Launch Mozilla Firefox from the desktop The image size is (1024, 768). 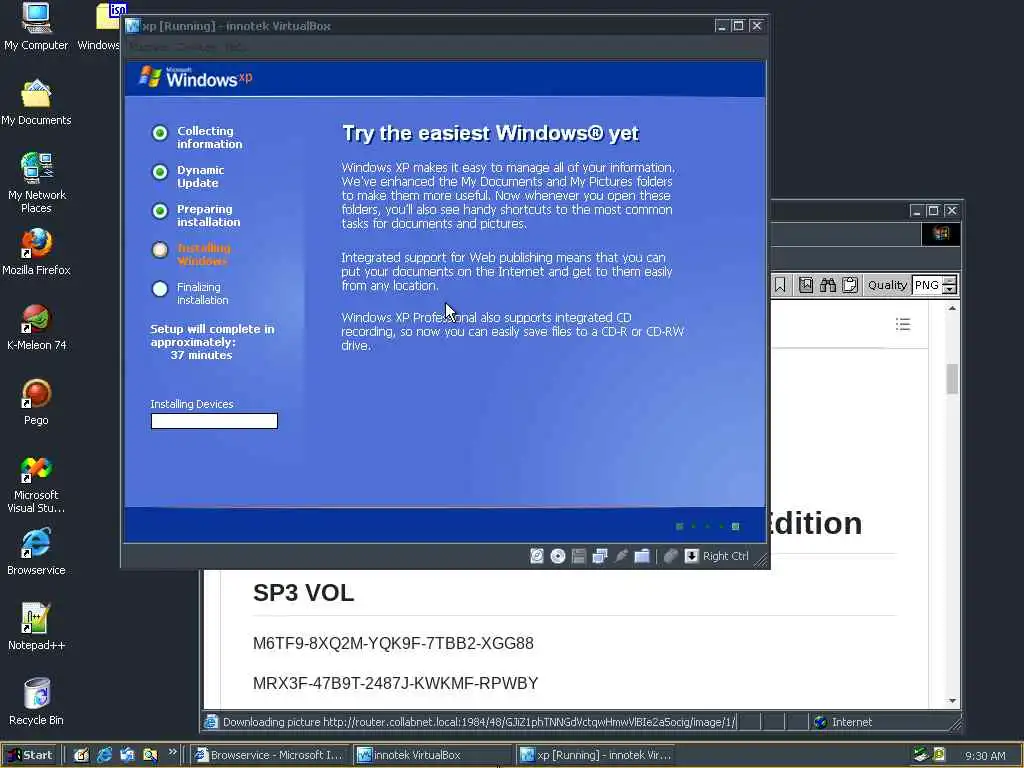click(36, 252)
